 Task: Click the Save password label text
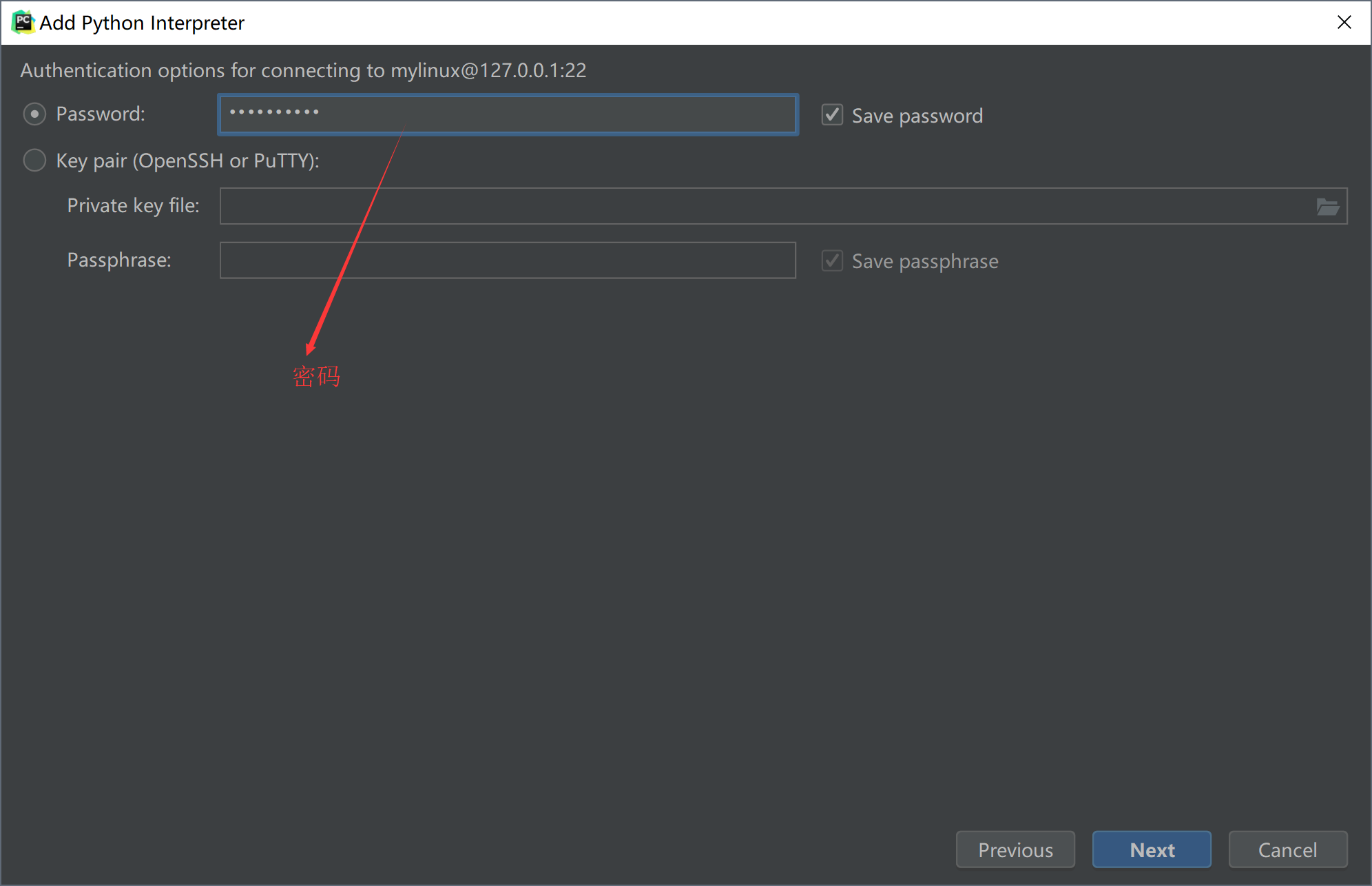tap(917, 116)
